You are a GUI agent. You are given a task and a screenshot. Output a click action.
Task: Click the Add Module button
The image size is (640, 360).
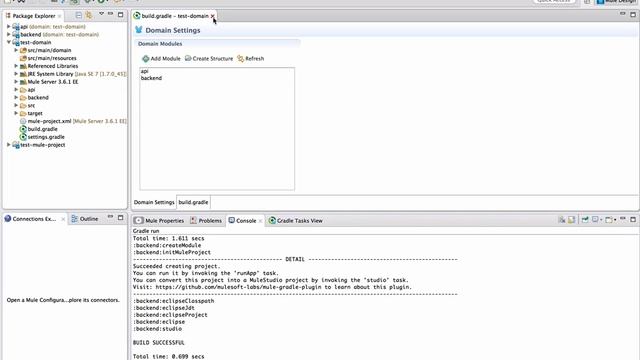[x=161, y=58]
